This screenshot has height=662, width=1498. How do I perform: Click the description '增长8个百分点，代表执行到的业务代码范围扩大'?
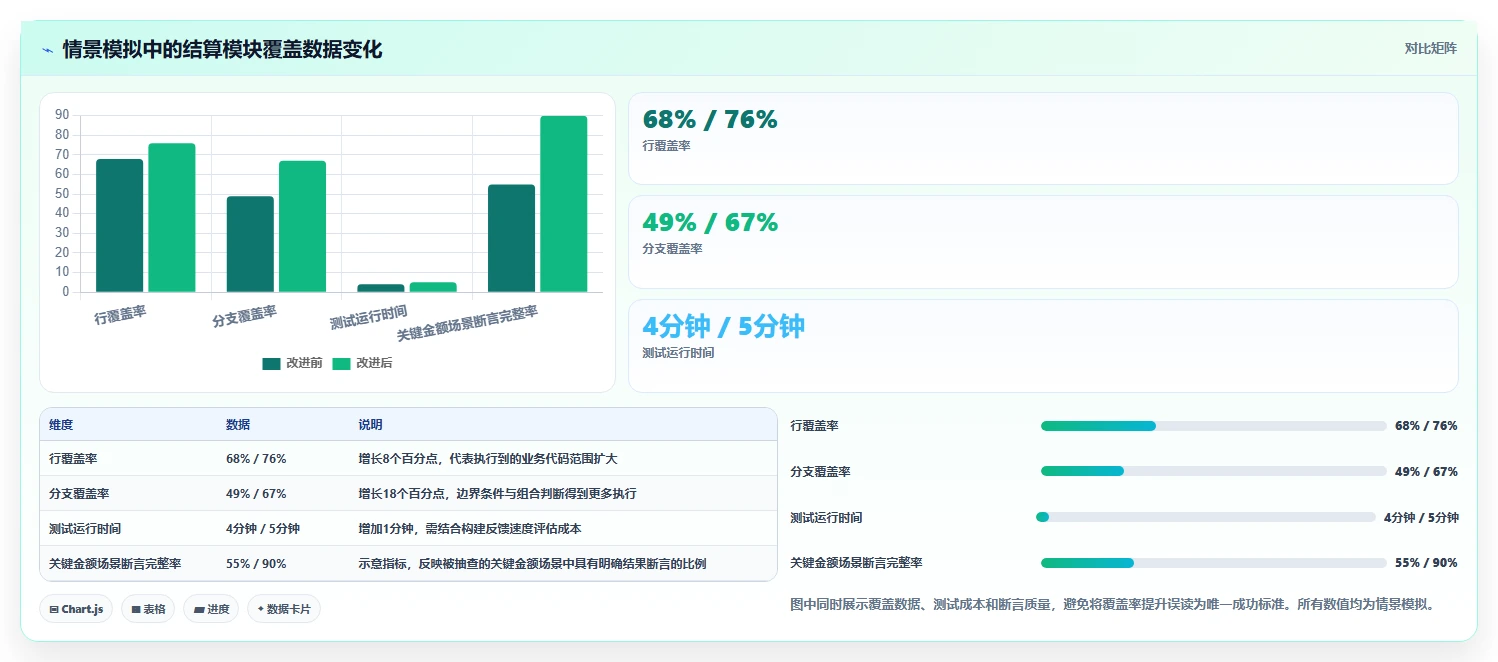[x=488, y=459]
